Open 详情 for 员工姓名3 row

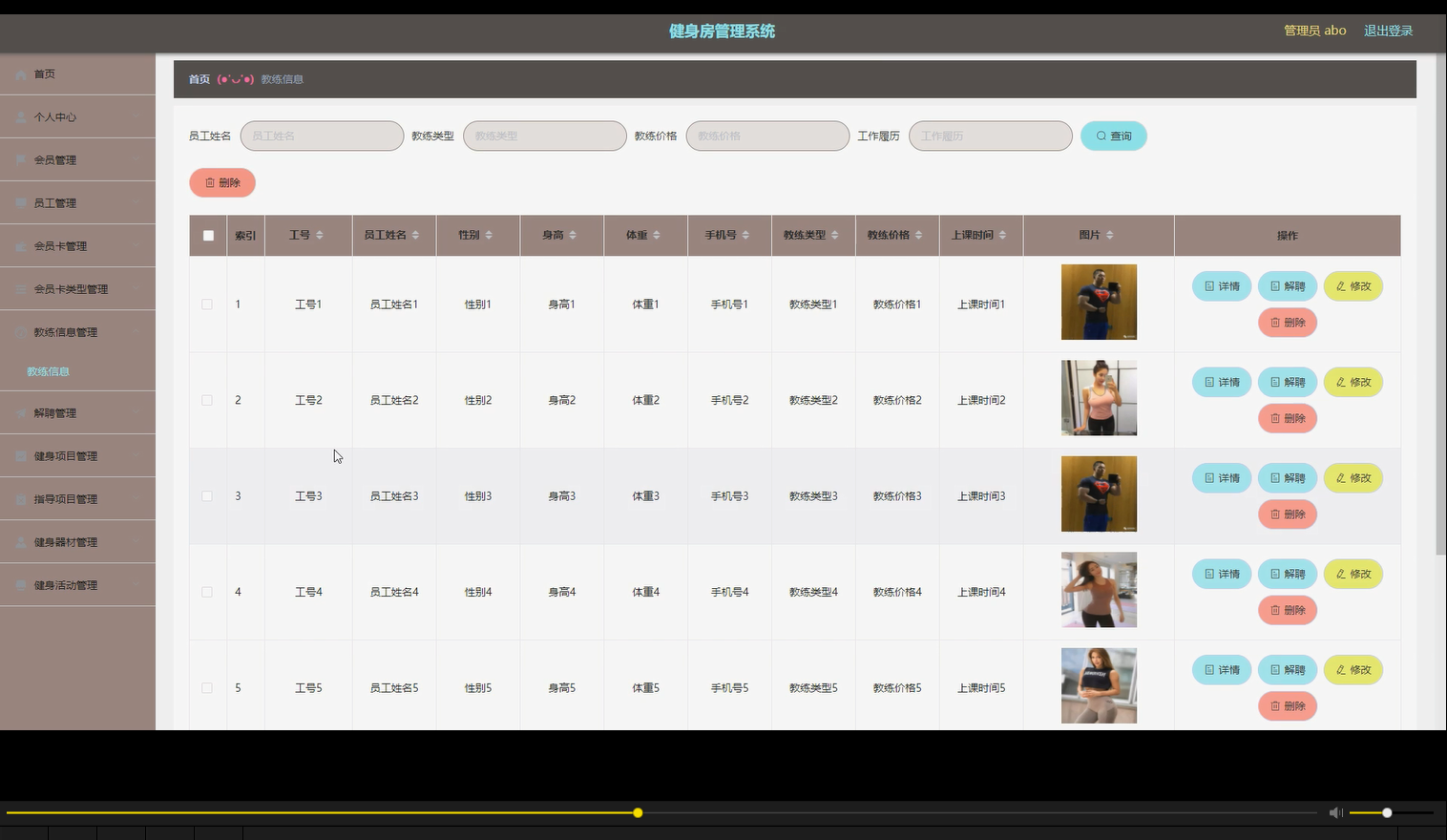pos(1222,478)
